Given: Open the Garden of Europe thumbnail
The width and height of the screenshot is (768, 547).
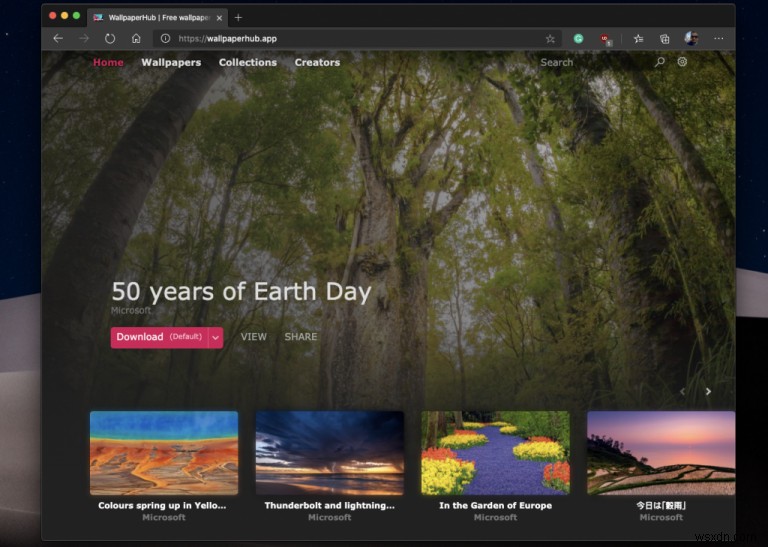Looking at the screenshot, I should click(495, 453).
